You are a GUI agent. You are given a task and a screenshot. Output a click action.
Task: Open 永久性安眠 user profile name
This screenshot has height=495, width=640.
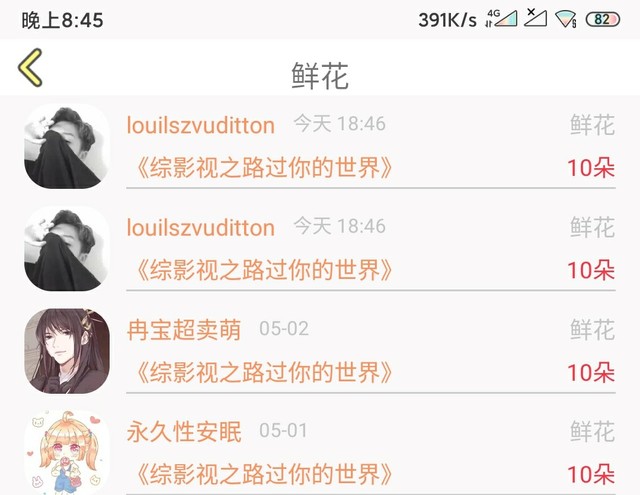point(184,432)
